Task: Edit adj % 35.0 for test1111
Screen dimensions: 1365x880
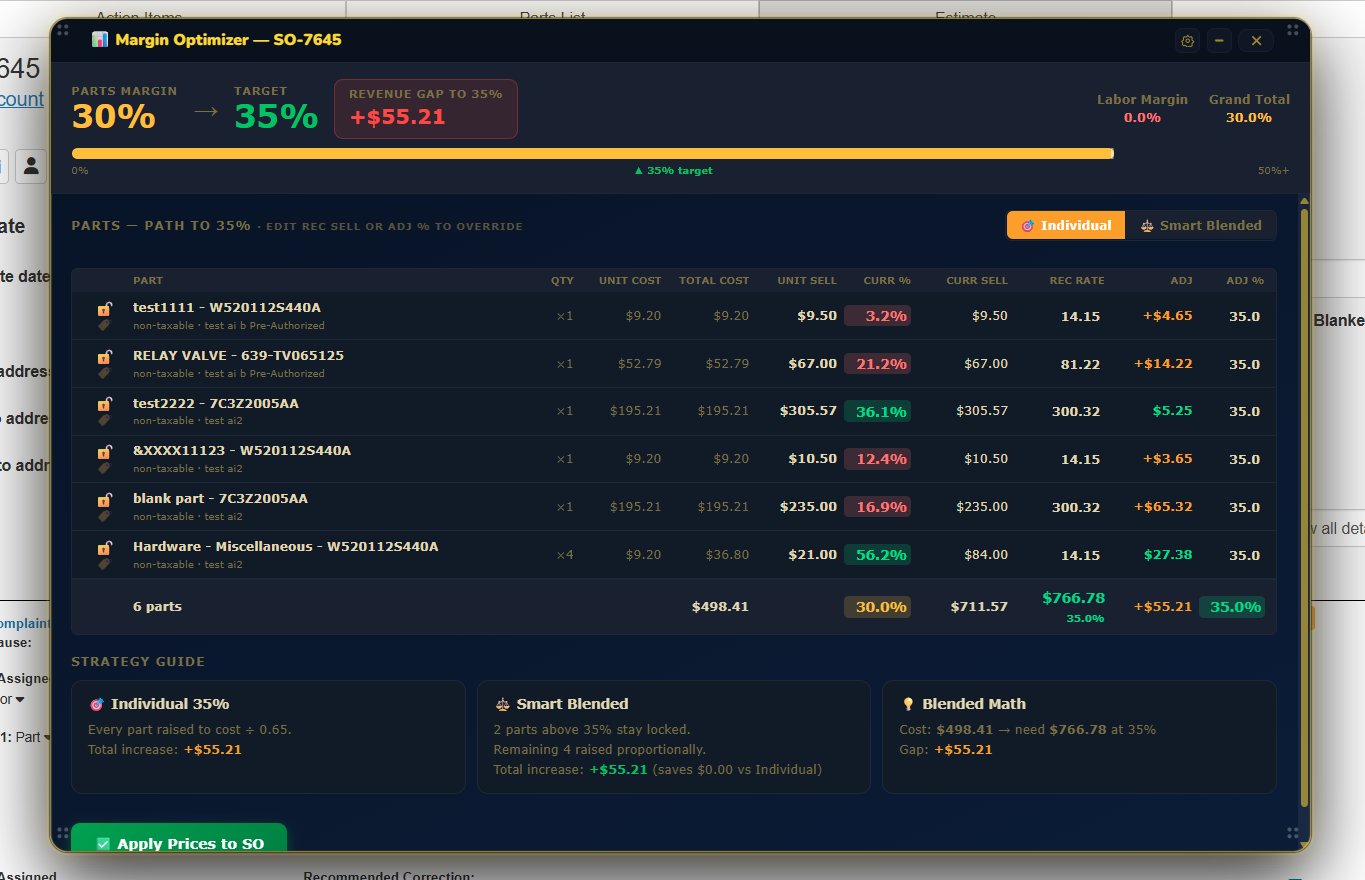Action: click(1244, 316)
